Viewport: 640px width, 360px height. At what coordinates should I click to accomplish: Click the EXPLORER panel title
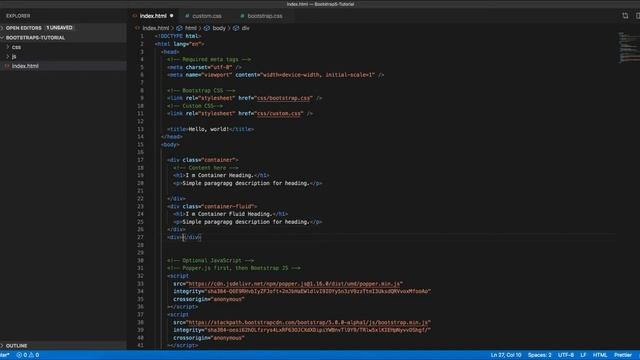pyautogui.click(x=18, y=16)
